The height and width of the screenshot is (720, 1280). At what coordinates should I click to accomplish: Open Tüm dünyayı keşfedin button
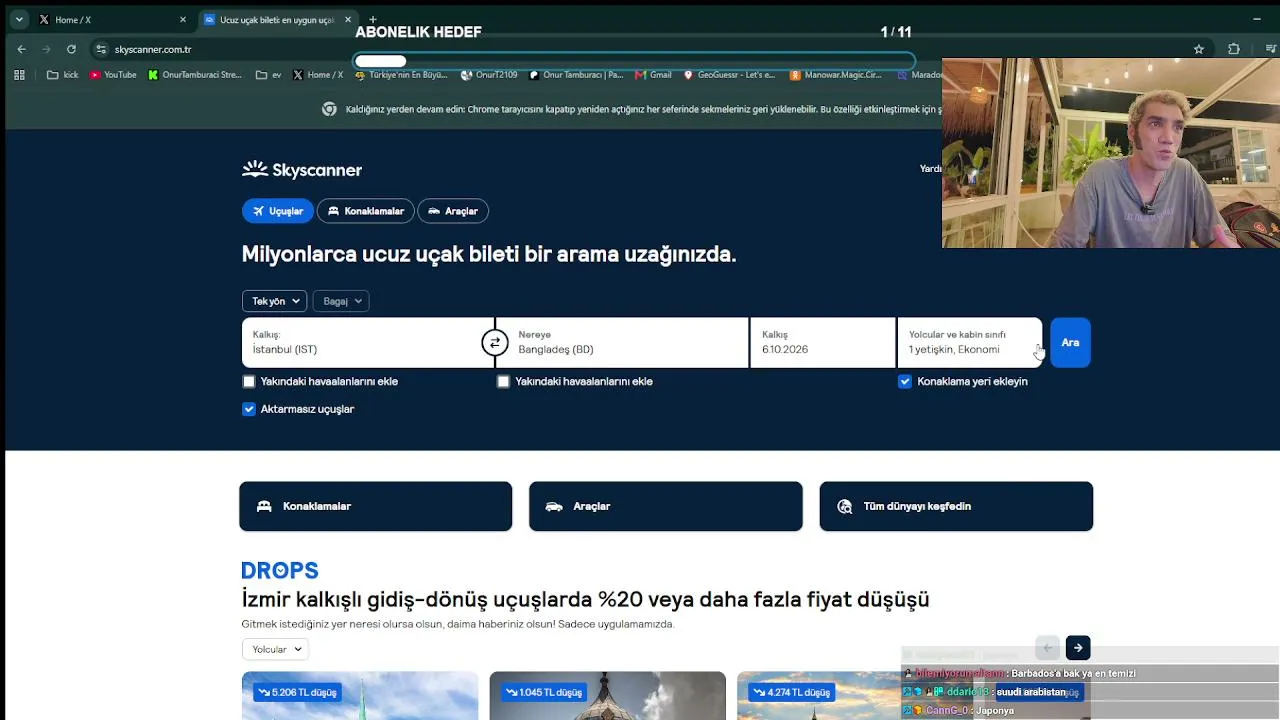tap(956, 506)
